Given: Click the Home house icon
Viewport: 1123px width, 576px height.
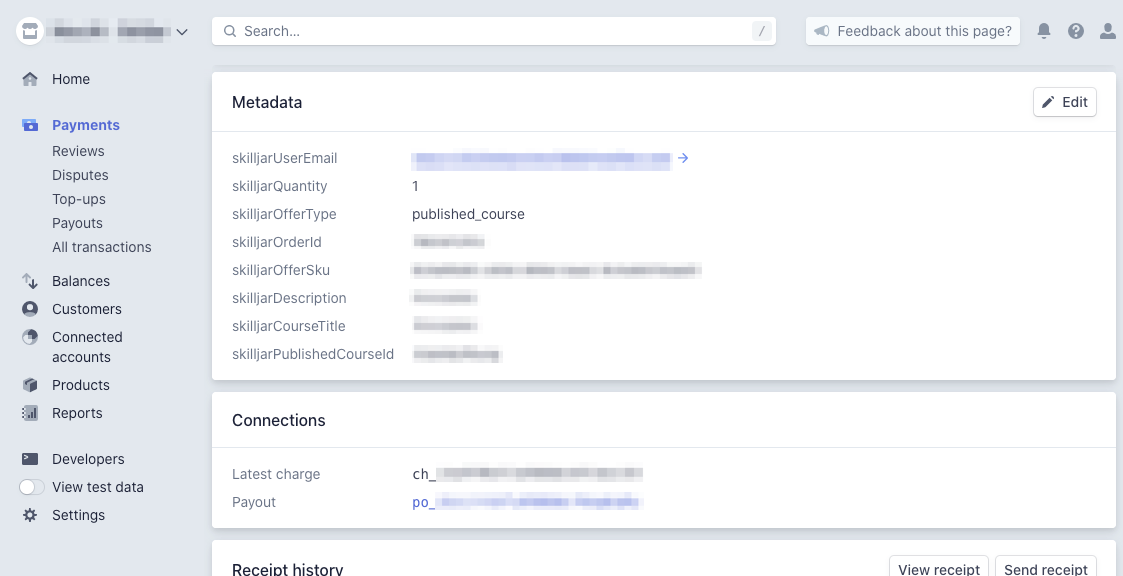Looking at the screenshot, I should (x=30, y=79).
